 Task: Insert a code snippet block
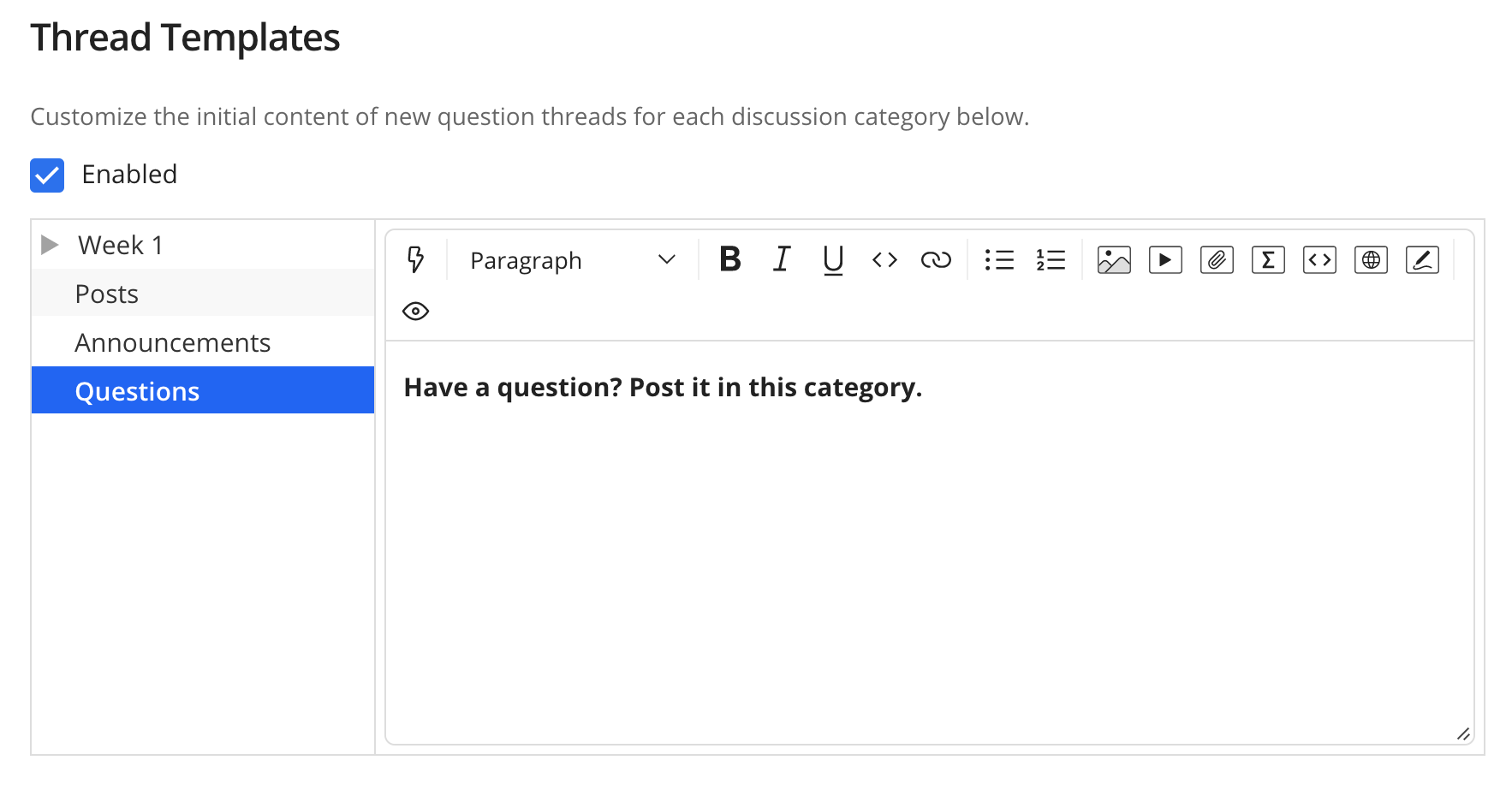[x=1319, y=259]
